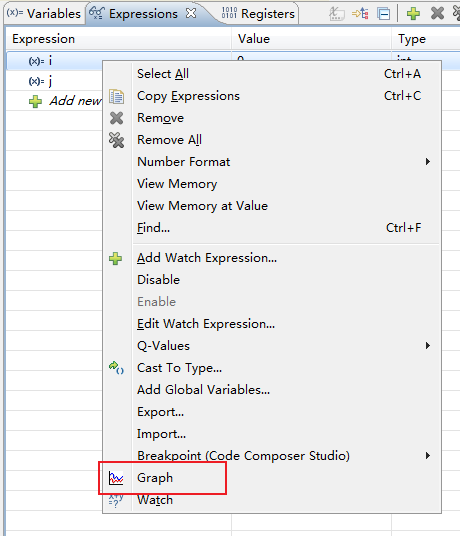The image size is (460, 536).
Task: Choose View Memory menu entry
Action: click(272, 184)
